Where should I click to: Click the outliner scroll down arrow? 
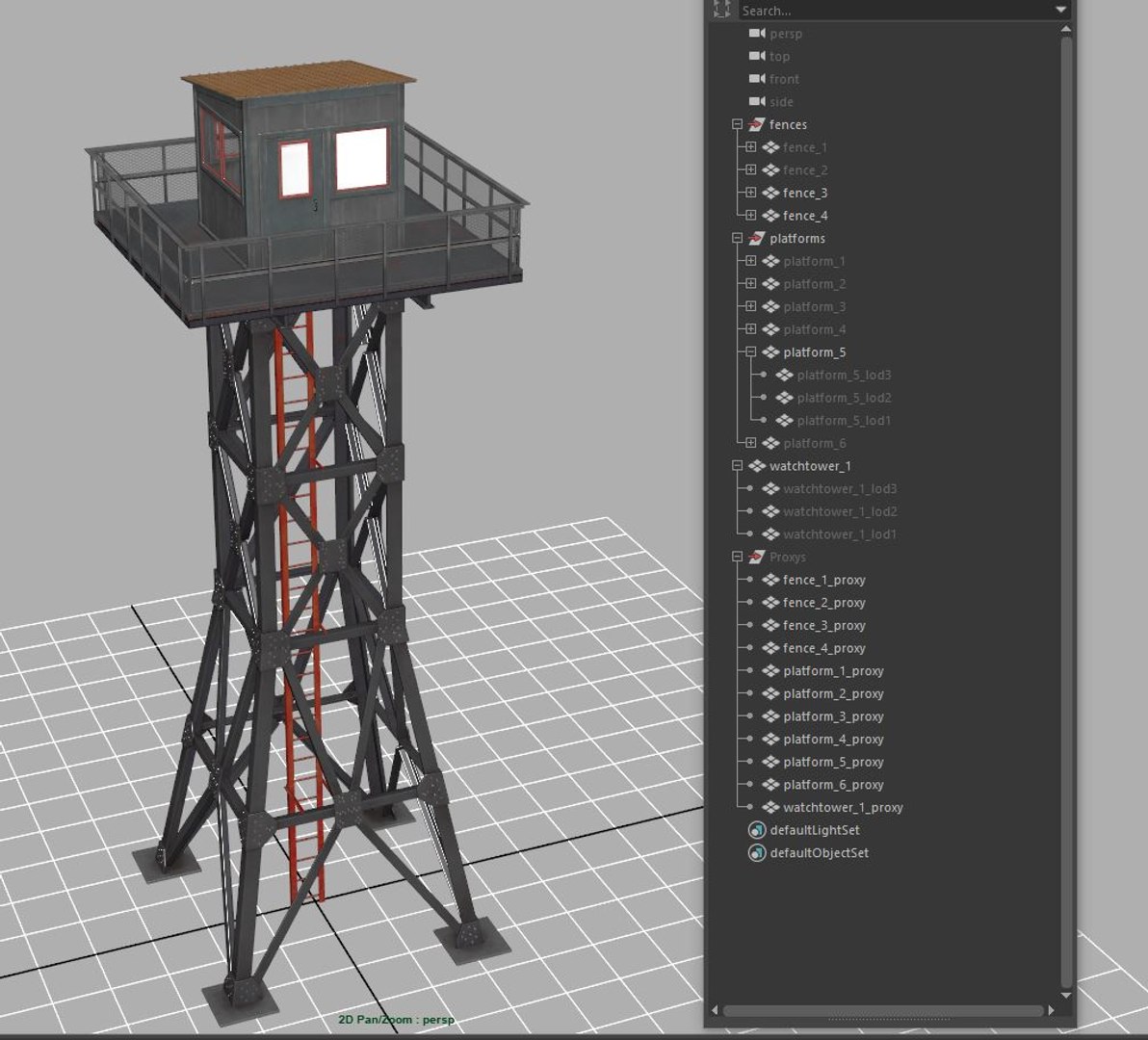(1066, 996)
